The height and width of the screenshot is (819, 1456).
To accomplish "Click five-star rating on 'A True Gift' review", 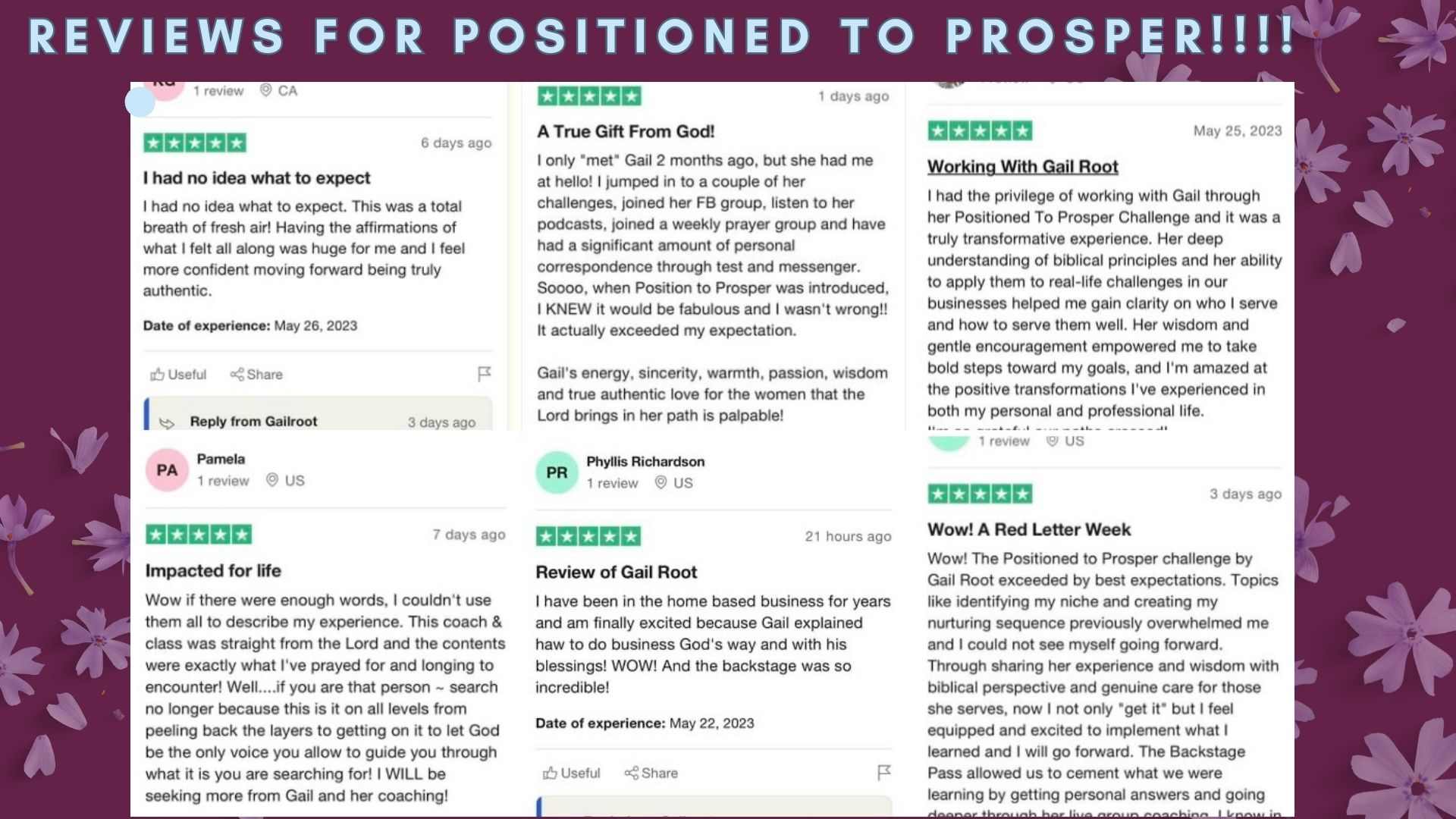I will point(589,96).
